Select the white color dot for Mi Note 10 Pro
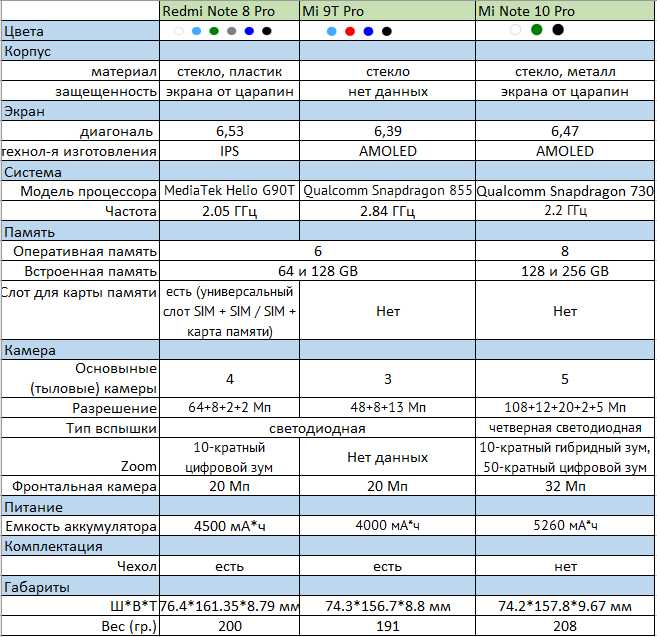657x637 pixels. tap(516, 30)
